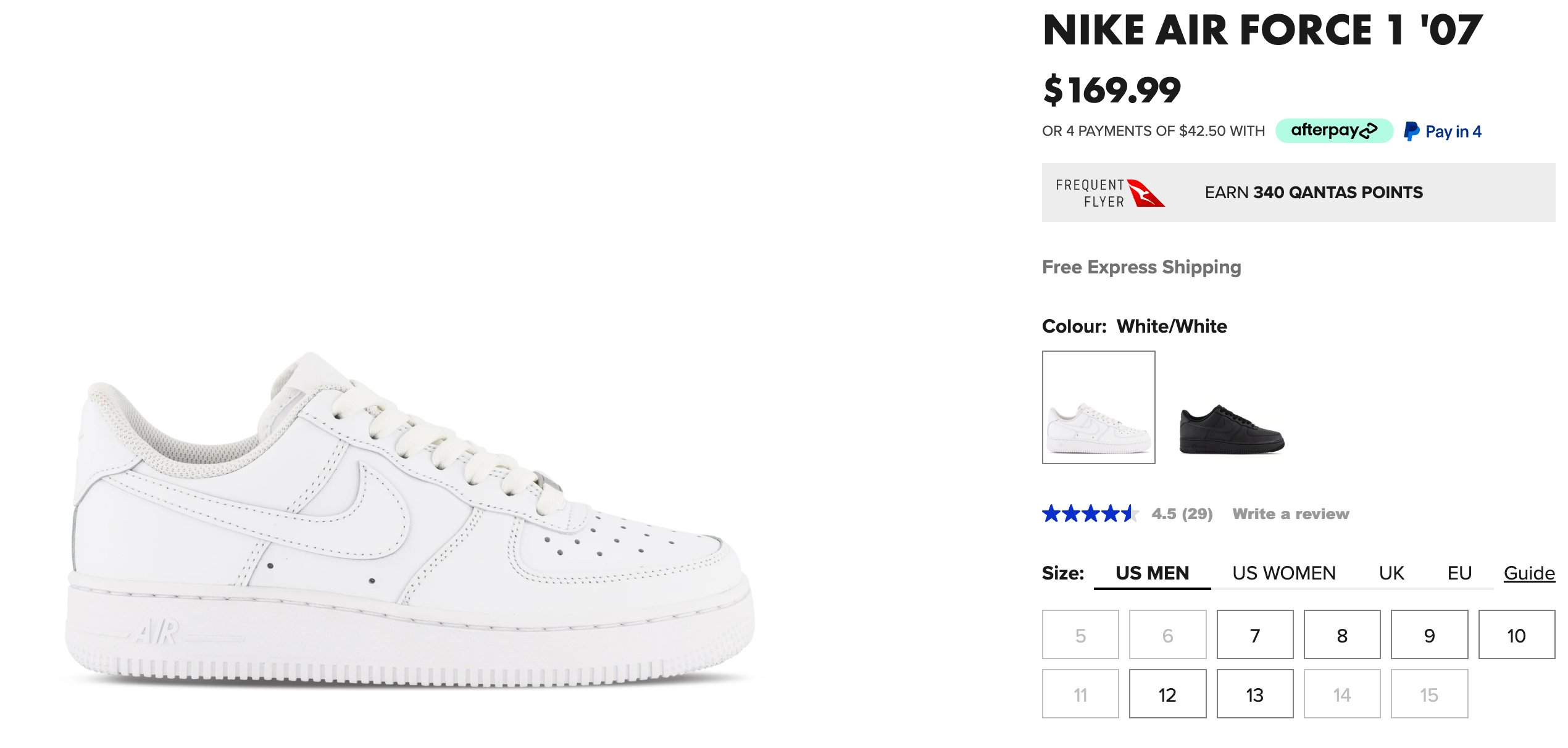Image resolution: width=1568 pixels, height=748 pixels.
Task: Choose size 7
Action: [1254, 635]
